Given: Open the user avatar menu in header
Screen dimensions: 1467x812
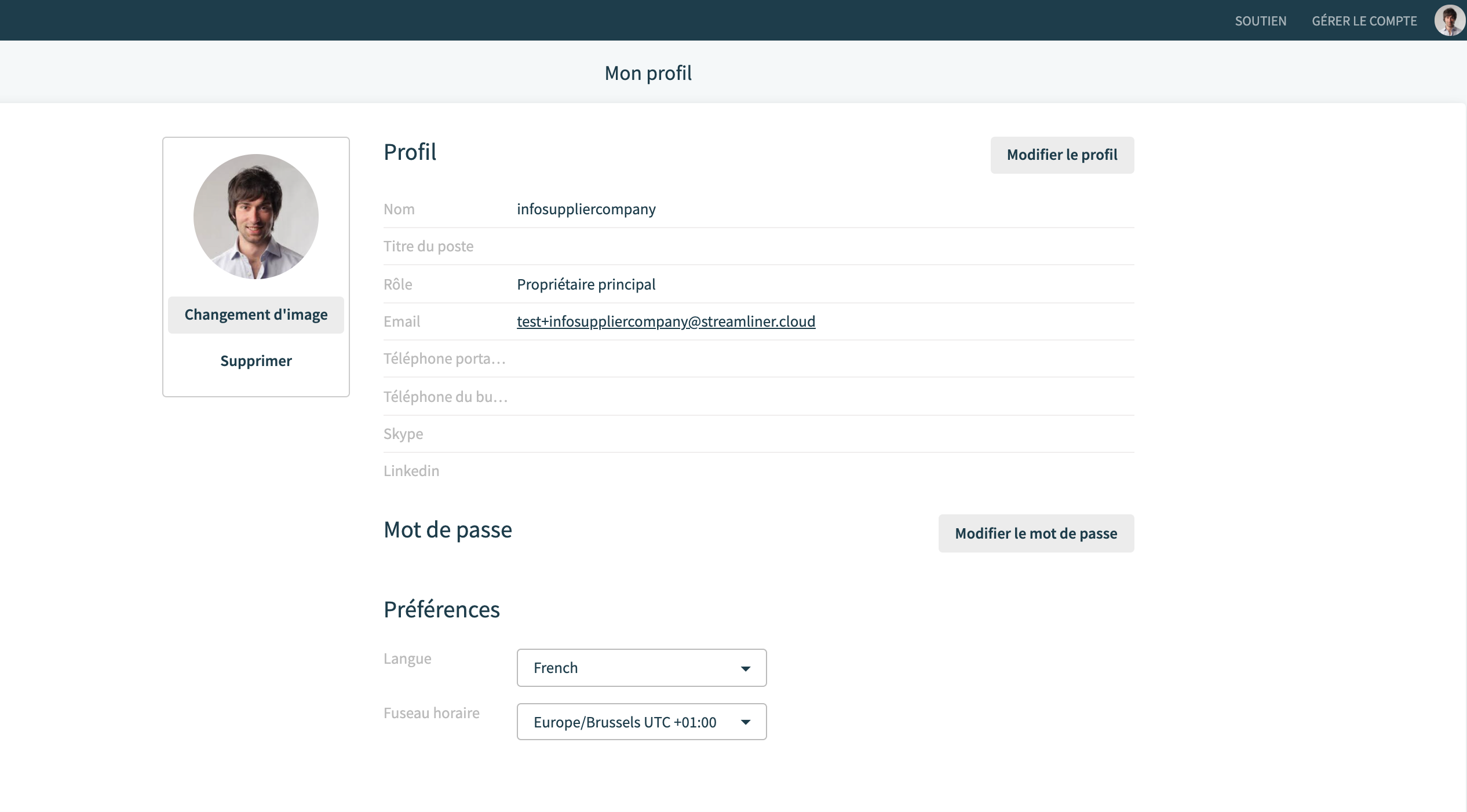Looking at the screenshot, I should (x=1449, y=21).
